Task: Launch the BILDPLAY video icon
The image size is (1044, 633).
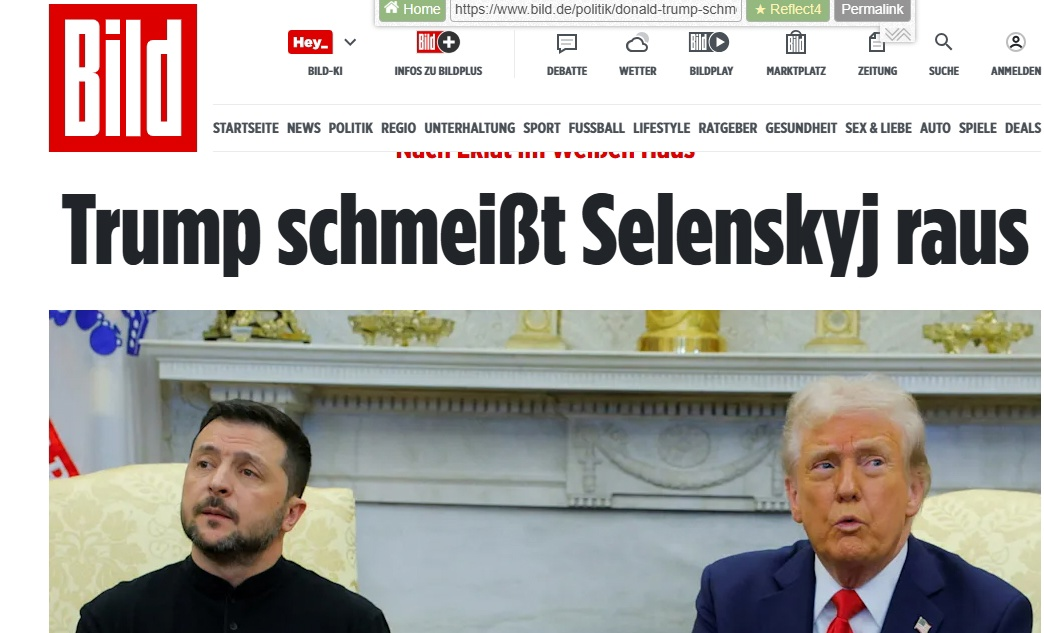Action: pos(709,43)
